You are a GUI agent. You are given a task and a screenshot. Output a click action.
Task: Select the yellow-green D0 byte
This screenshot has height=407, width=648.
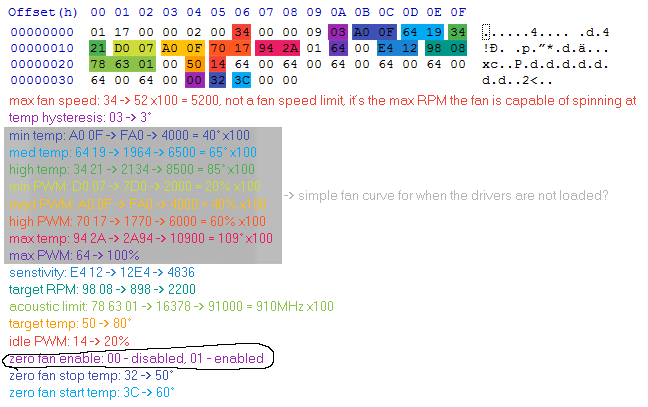pyautogui.click(x=122, y=48)
